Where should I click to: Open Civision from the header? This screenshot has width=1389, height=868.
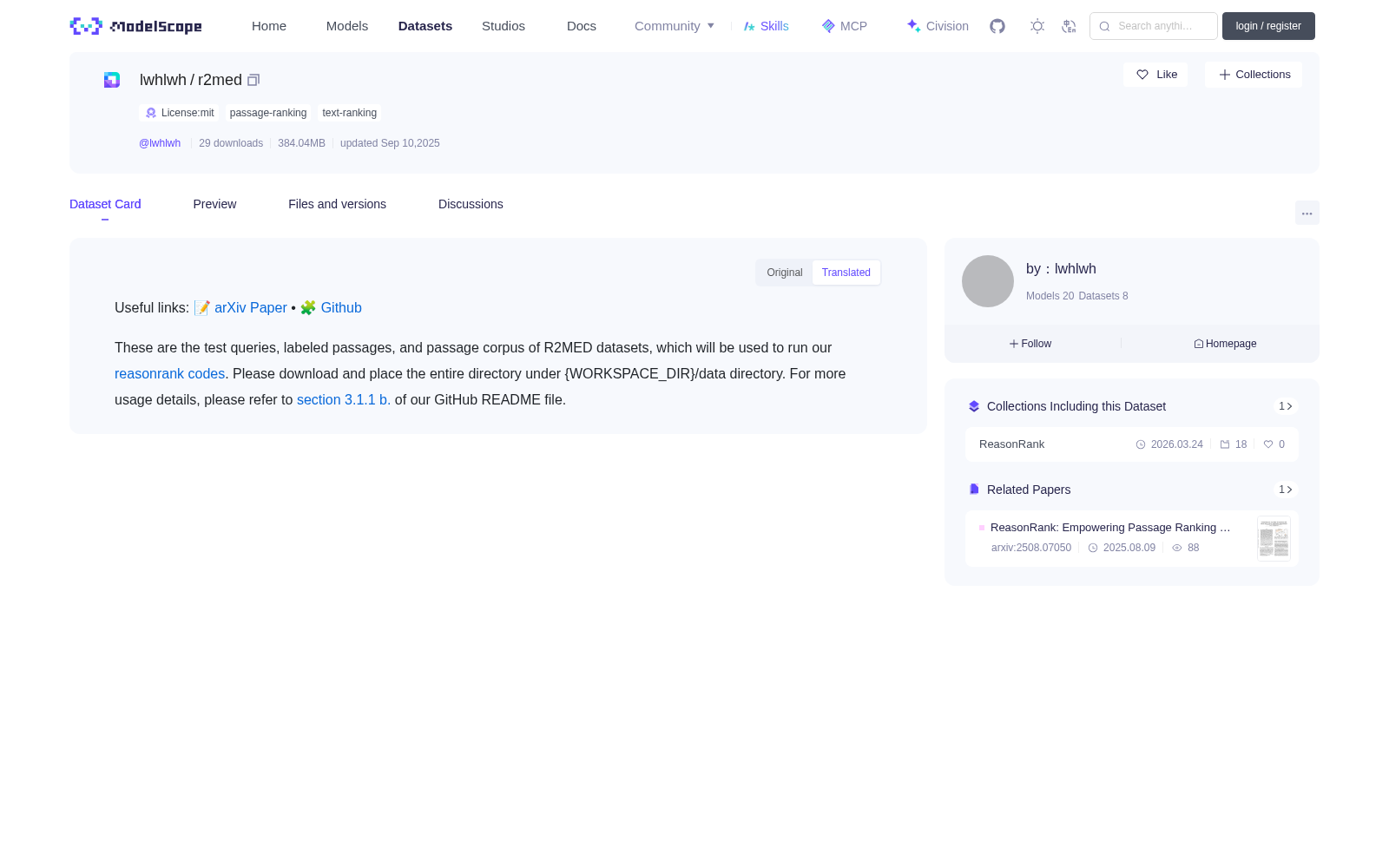(938, 26)
